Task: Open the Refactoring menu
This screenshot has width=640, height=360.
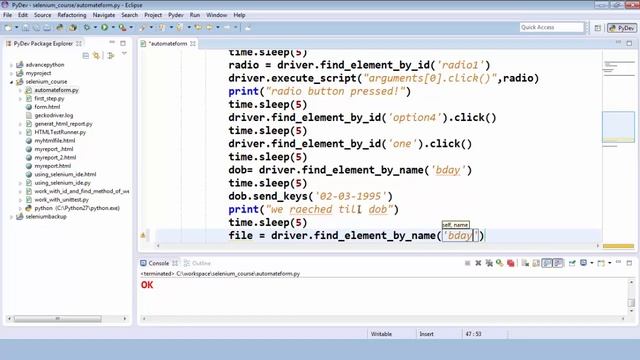Action: click(72, 15)
